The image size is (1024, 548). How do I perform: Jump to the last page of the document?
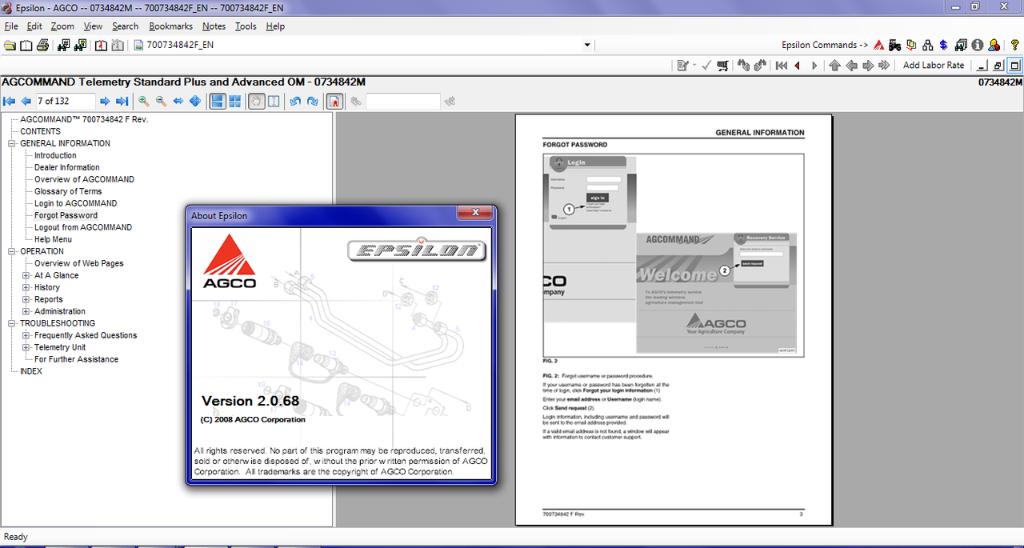121,101
